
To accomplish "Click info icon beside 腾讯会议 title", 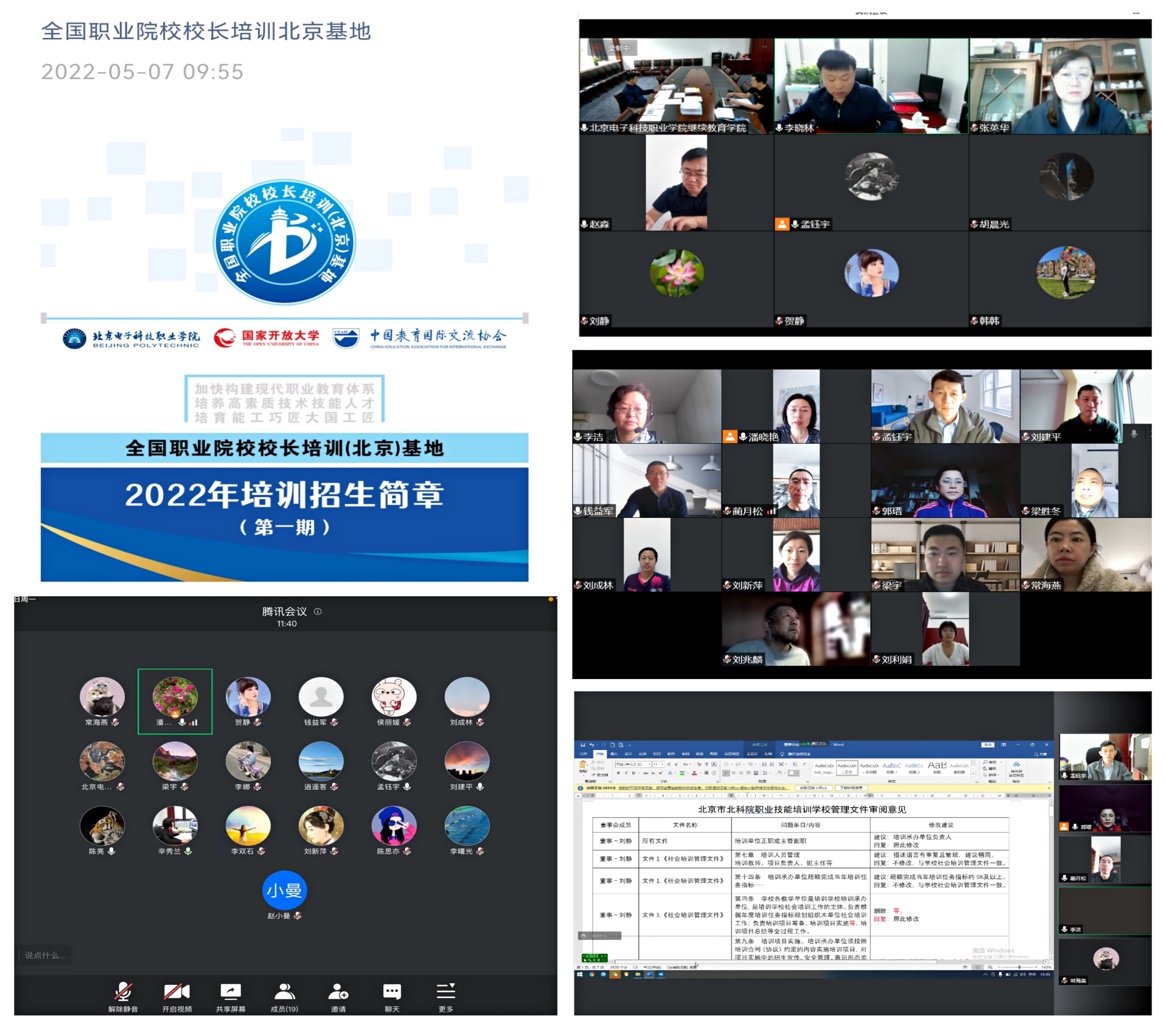I will coord(318,610).
